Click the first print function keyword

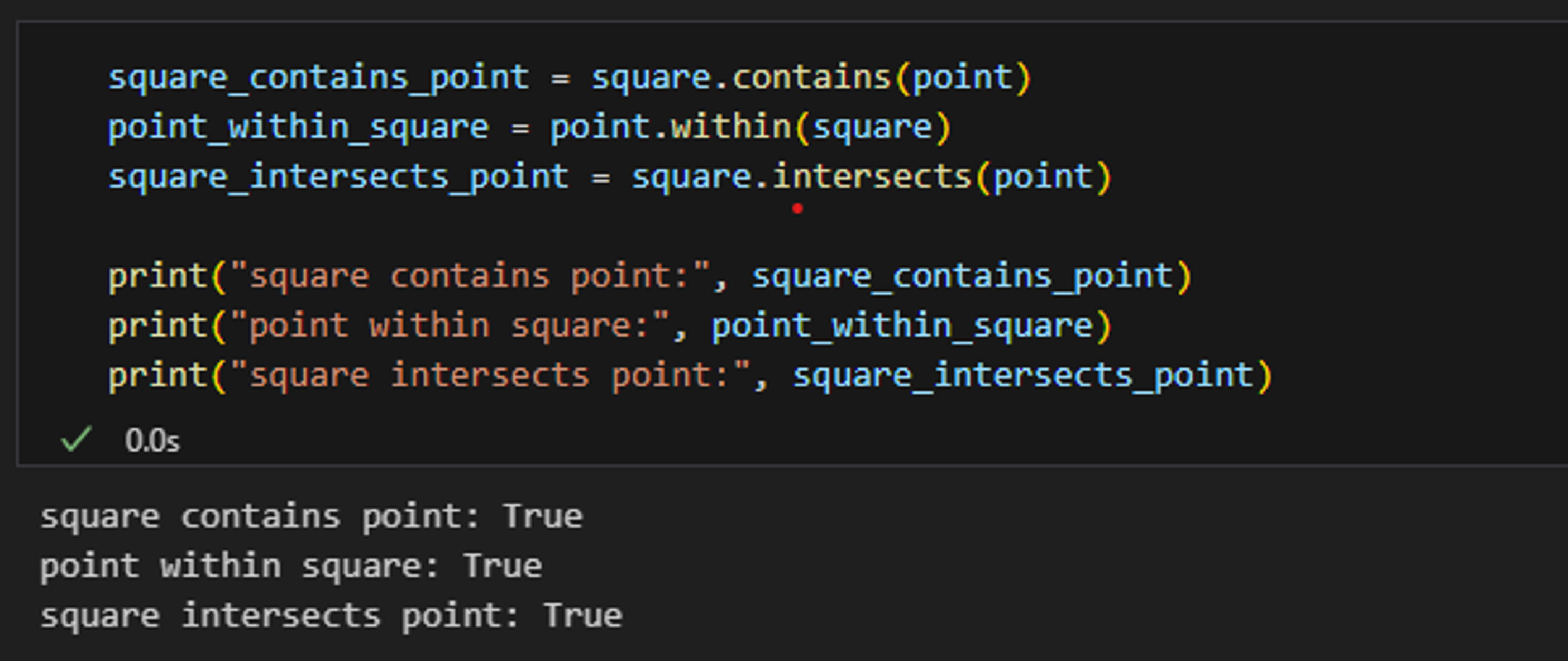(x=158, y=276)
